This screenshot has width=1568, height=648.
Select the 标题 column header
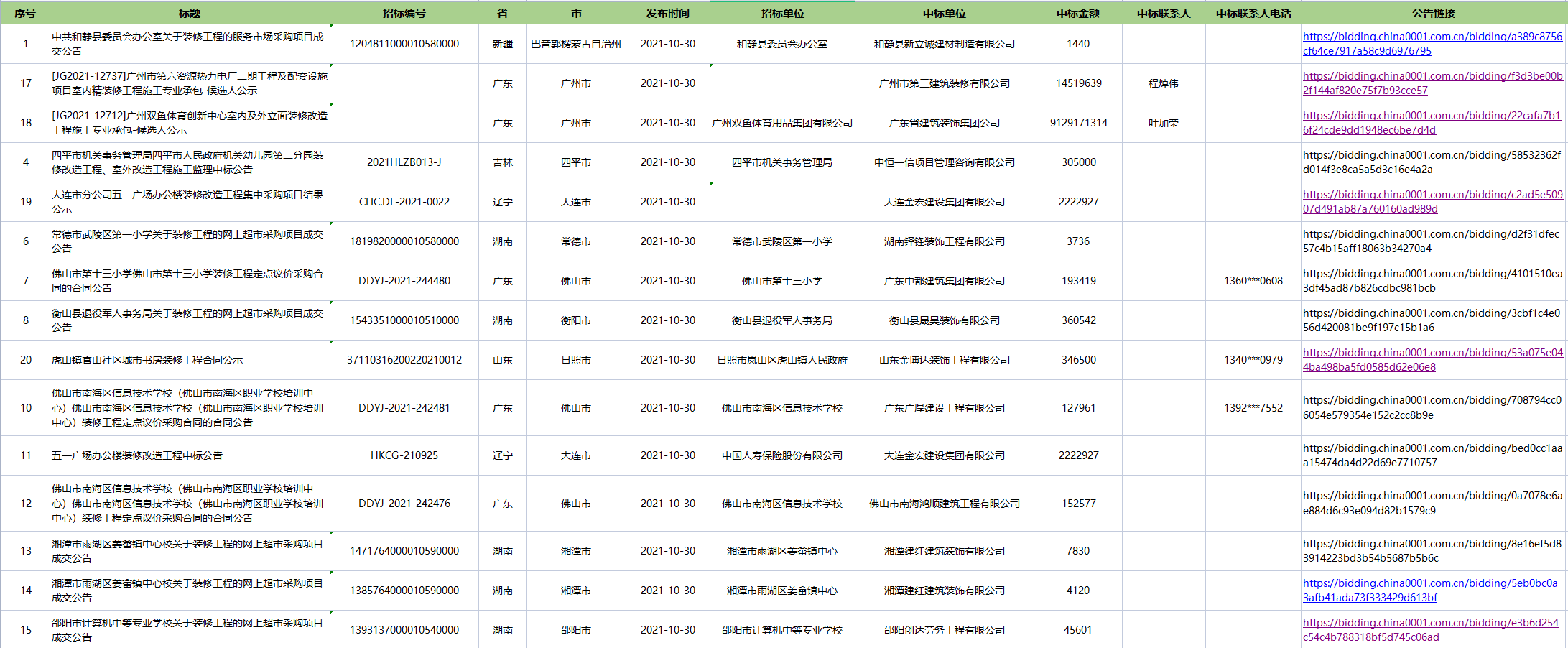pos(190,13)
